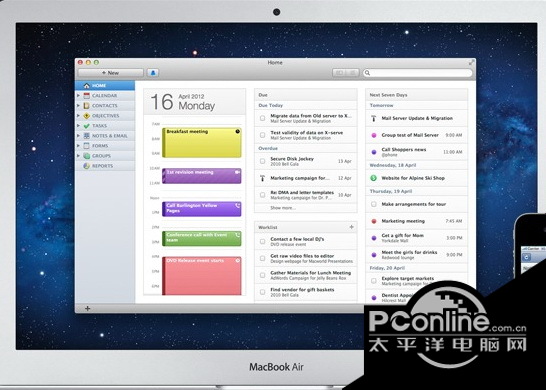
Task: Open the red DVD Release event block
Action: coord(202,276)
